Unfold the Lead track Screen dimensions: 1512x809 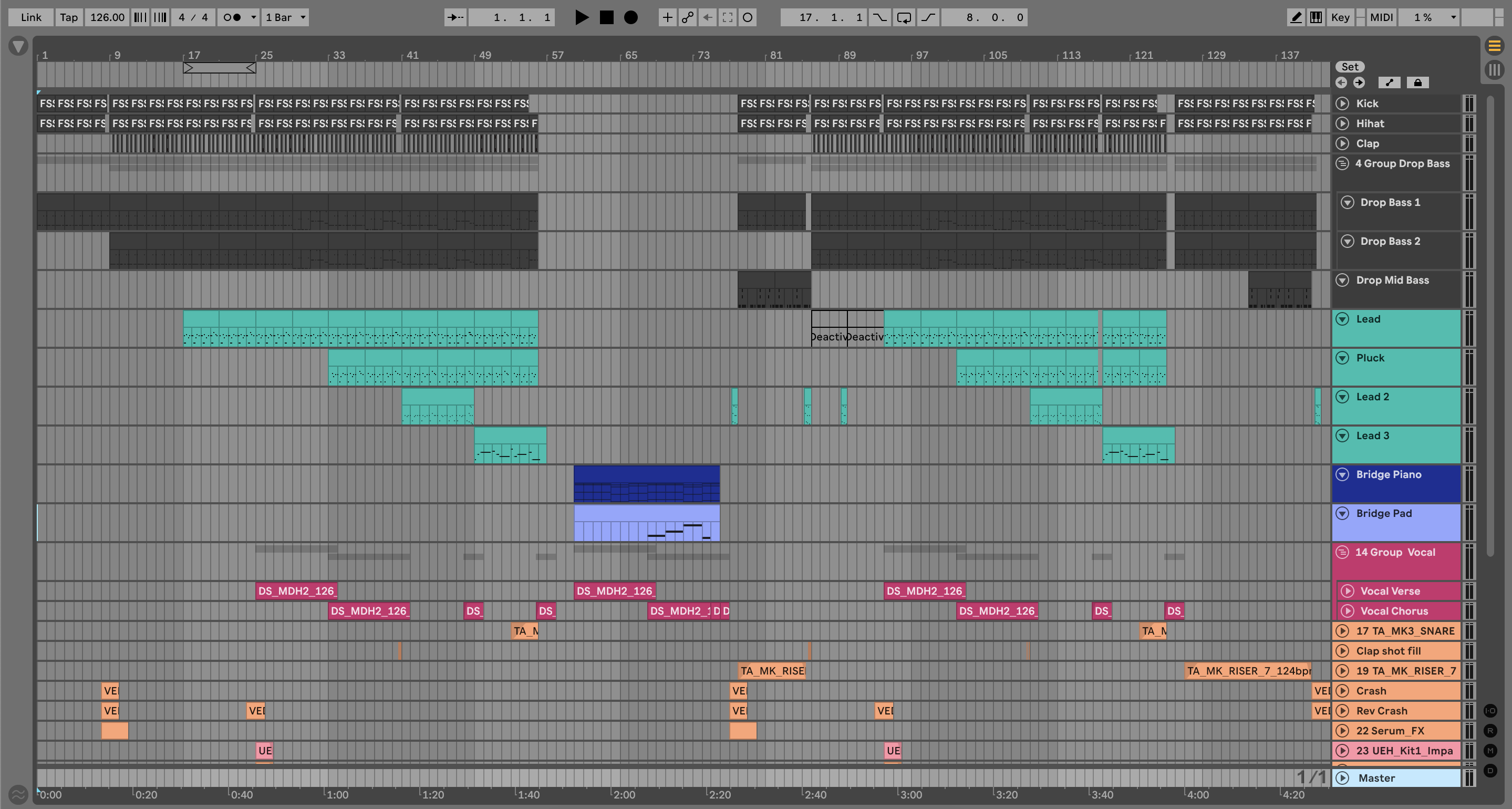coord(1342,319)
